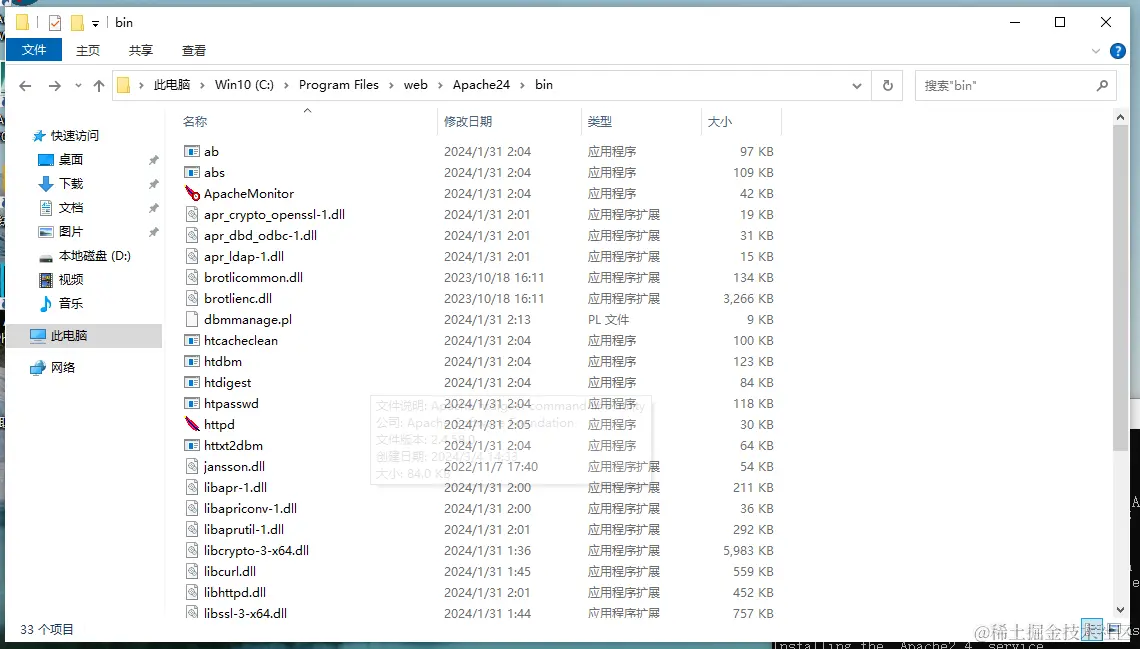Click the htpasswd application icon
Image resolution: width=1140 pixels, height=649 pixels.
tap(192, 403)
